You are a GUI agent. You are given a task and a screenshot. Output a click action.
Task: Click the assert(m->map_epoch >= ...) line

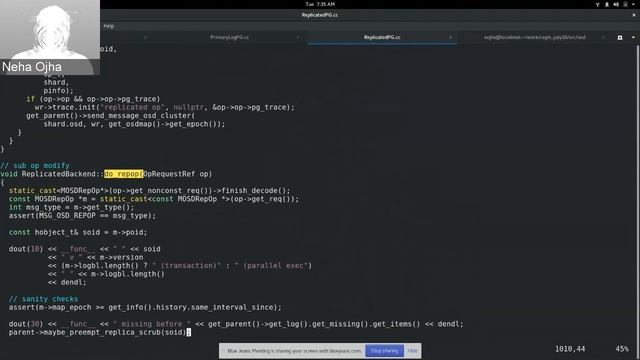[x=145, y=307]
